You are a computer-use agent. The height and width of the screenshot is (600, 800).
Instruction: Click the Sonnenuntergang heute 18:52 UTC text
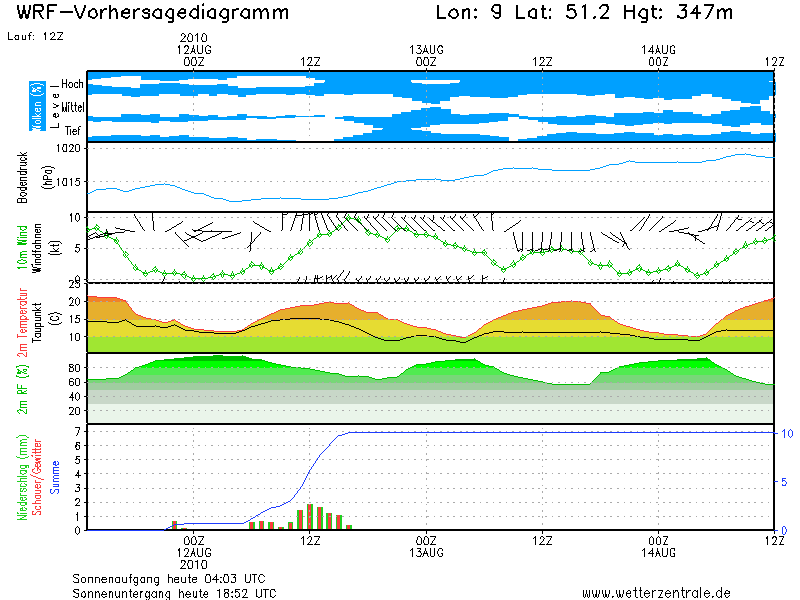[174, 593]
